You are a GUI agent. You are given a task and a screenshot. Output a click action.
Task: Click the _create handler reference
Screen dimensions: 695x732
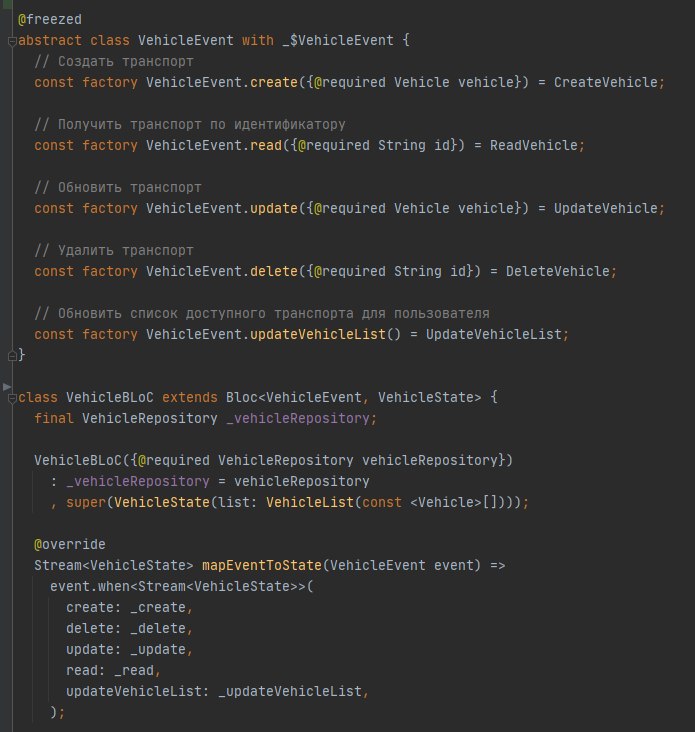[158, 608]
